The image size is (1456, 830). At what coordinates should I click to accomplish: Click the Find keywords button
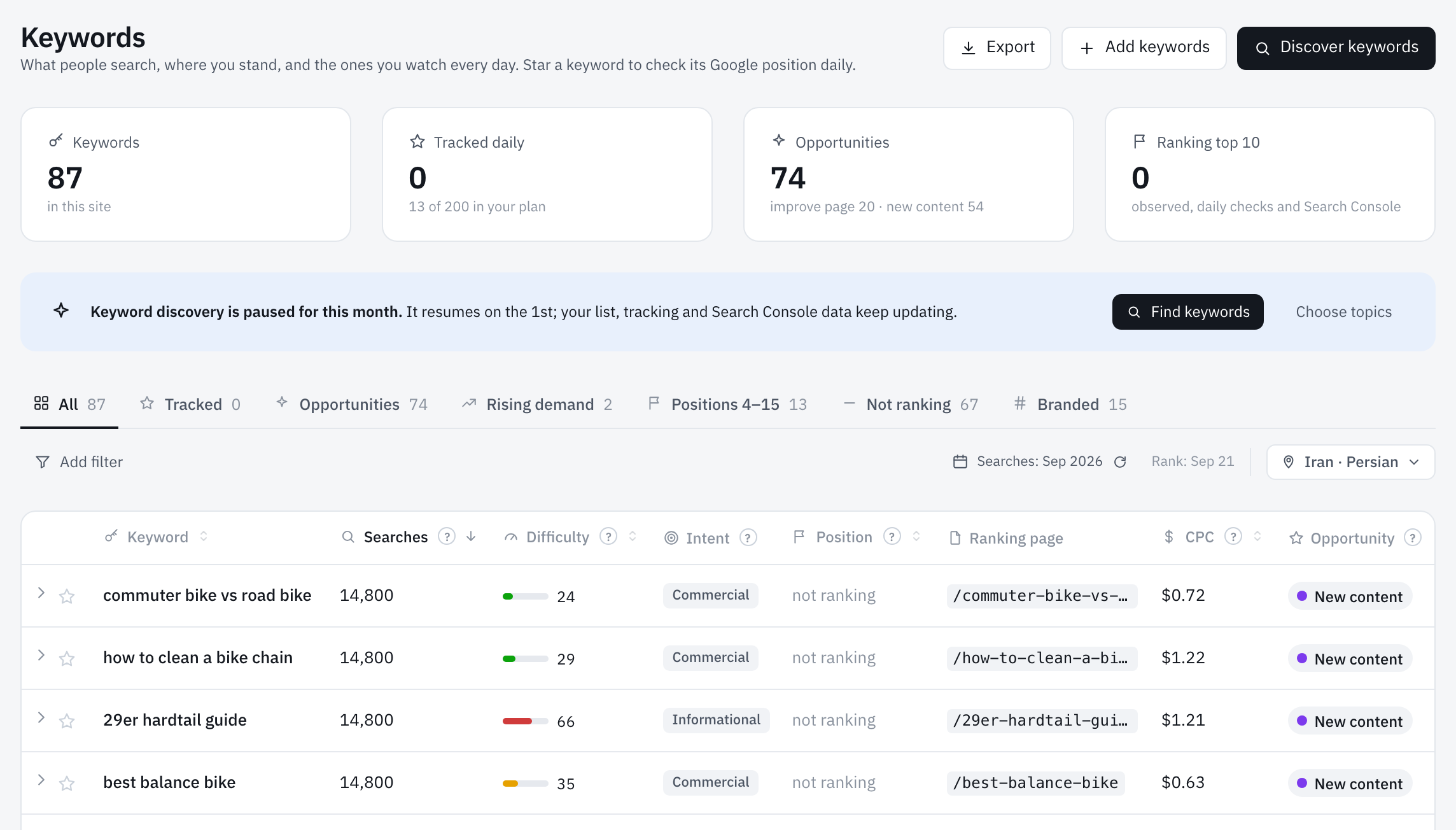point(1187,312)
